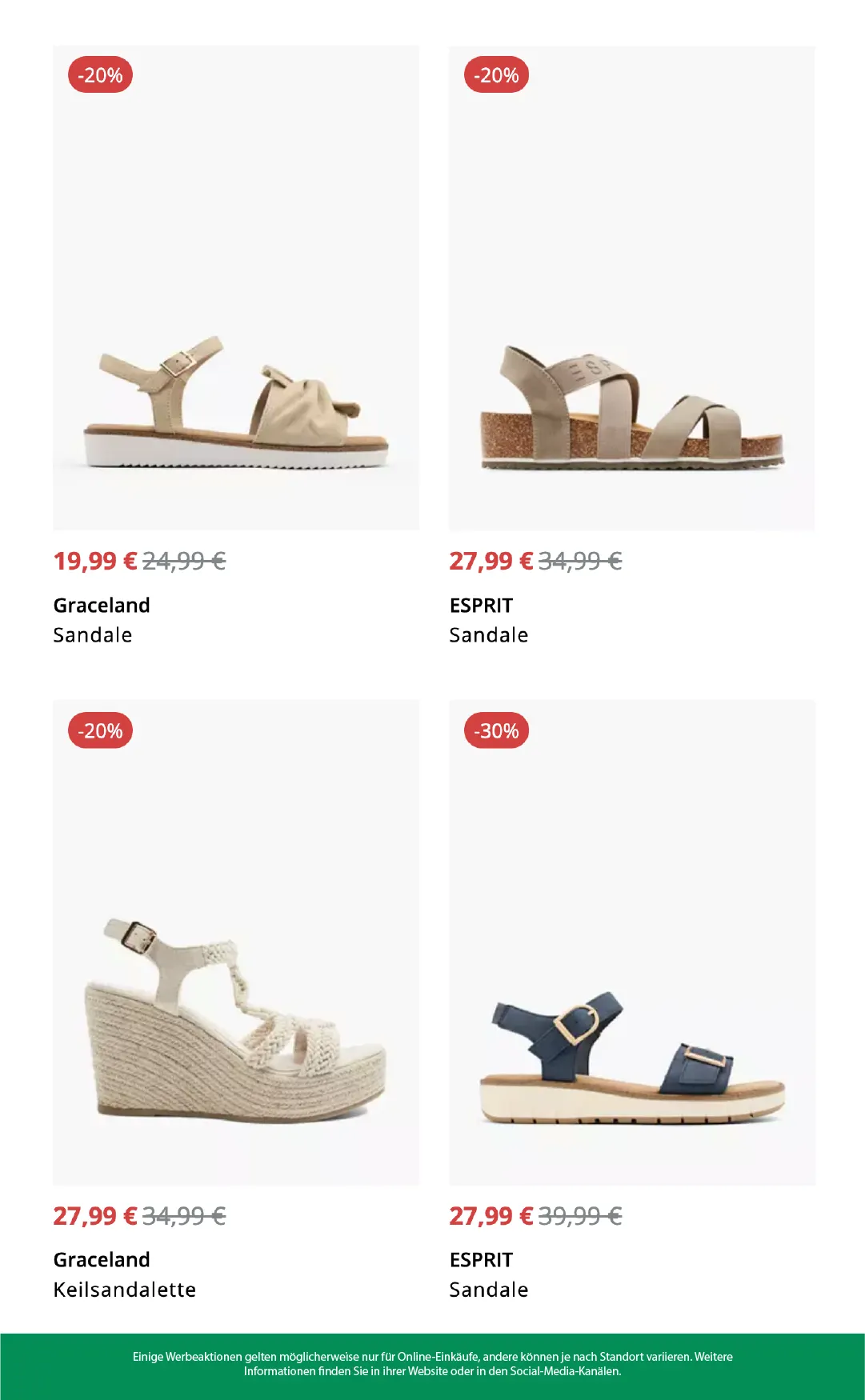Click the -20% badge on Graceland Sandale
This screenshot has height=1400, width=865.
pos(100,75)
